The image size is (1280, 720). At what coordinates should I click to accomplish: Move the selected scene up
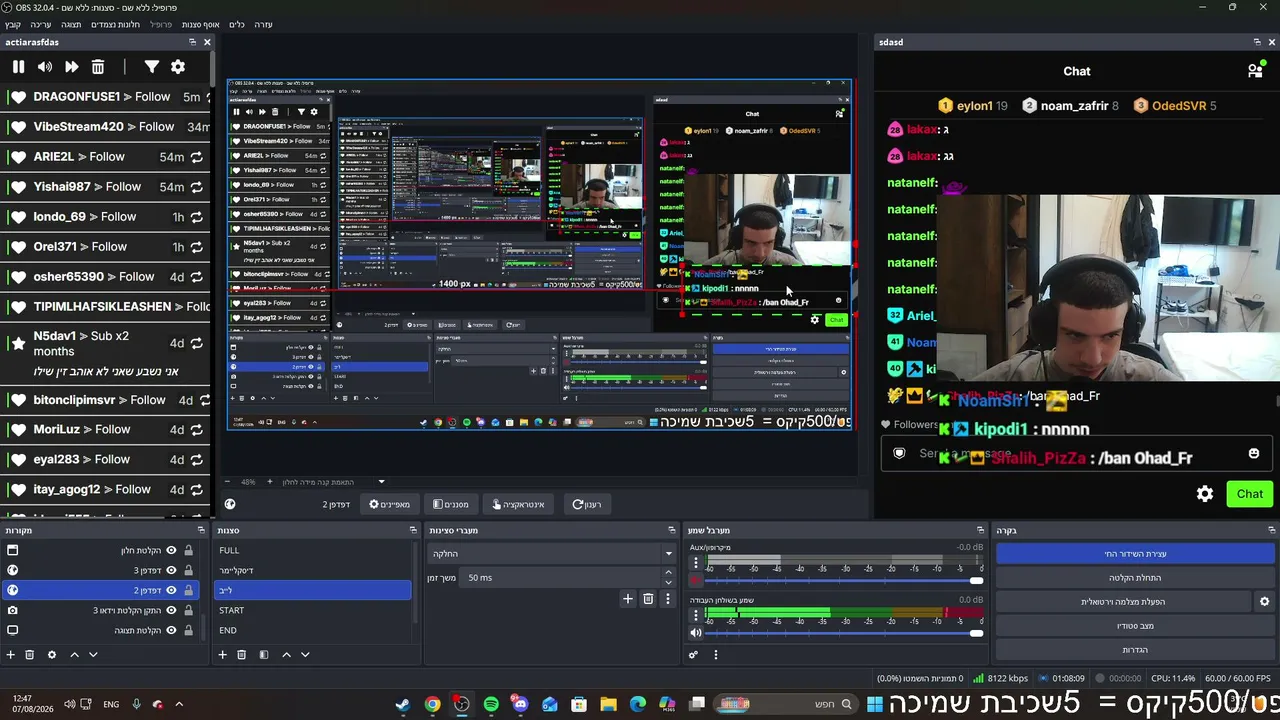pos(286,655)
